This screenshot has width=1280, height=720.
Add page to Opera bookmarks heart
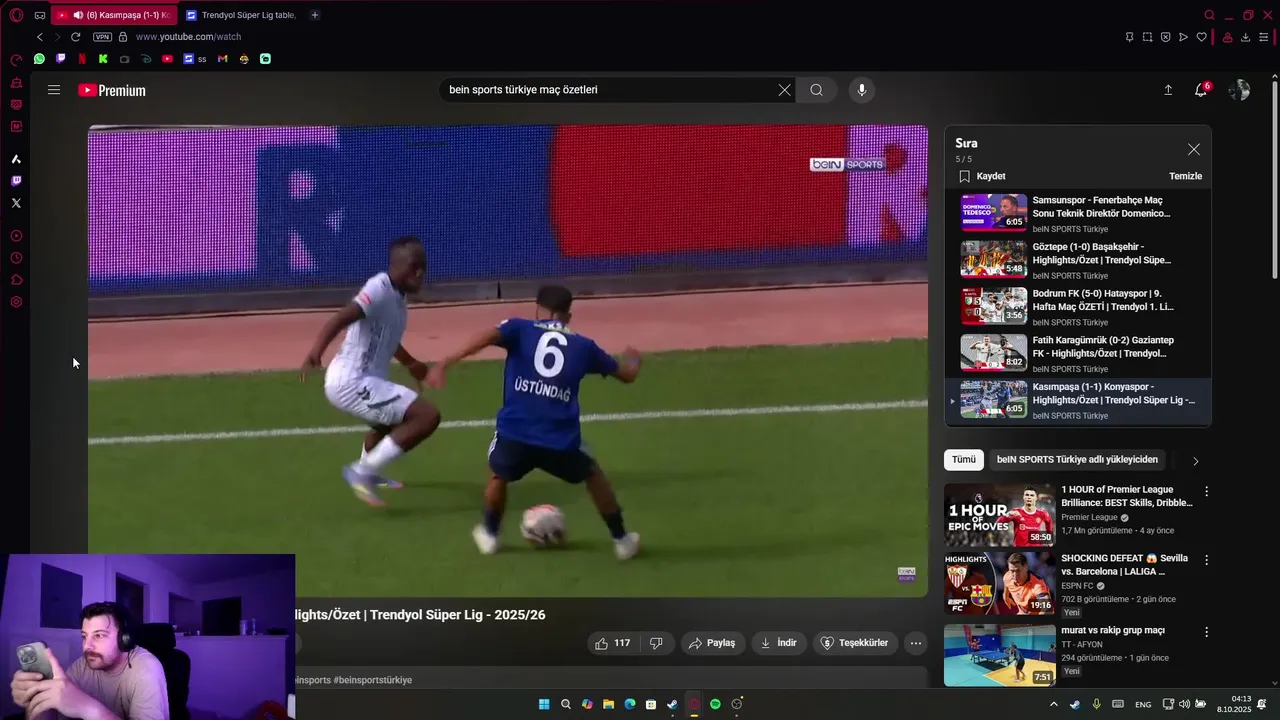1202,37
